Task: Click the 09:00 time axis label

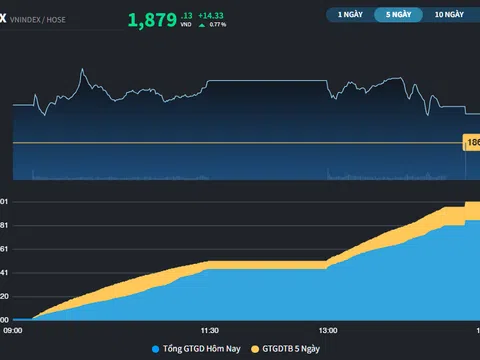Action: click(13, 331)
